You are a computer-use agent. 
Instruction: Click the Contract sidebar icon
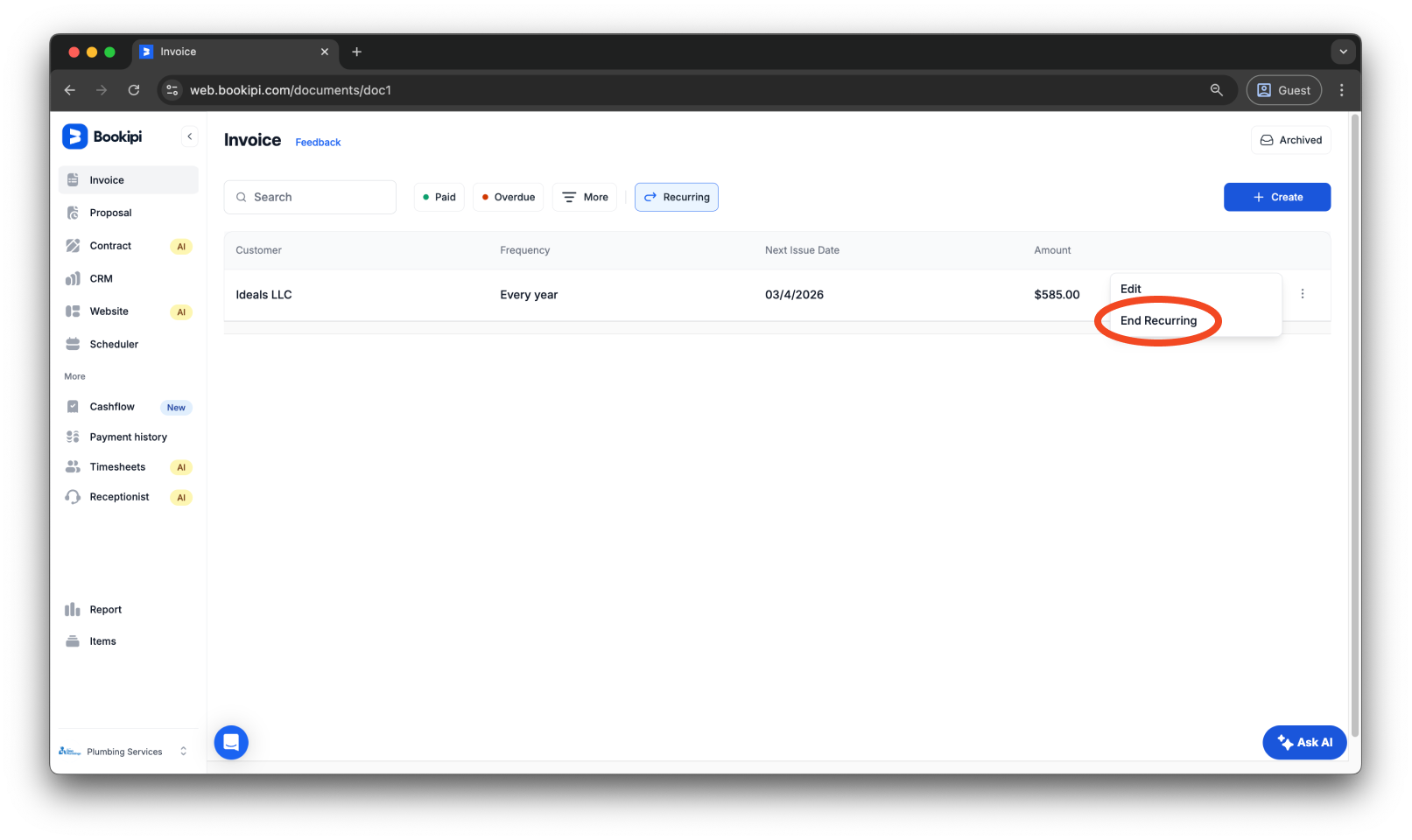(74, 246)
